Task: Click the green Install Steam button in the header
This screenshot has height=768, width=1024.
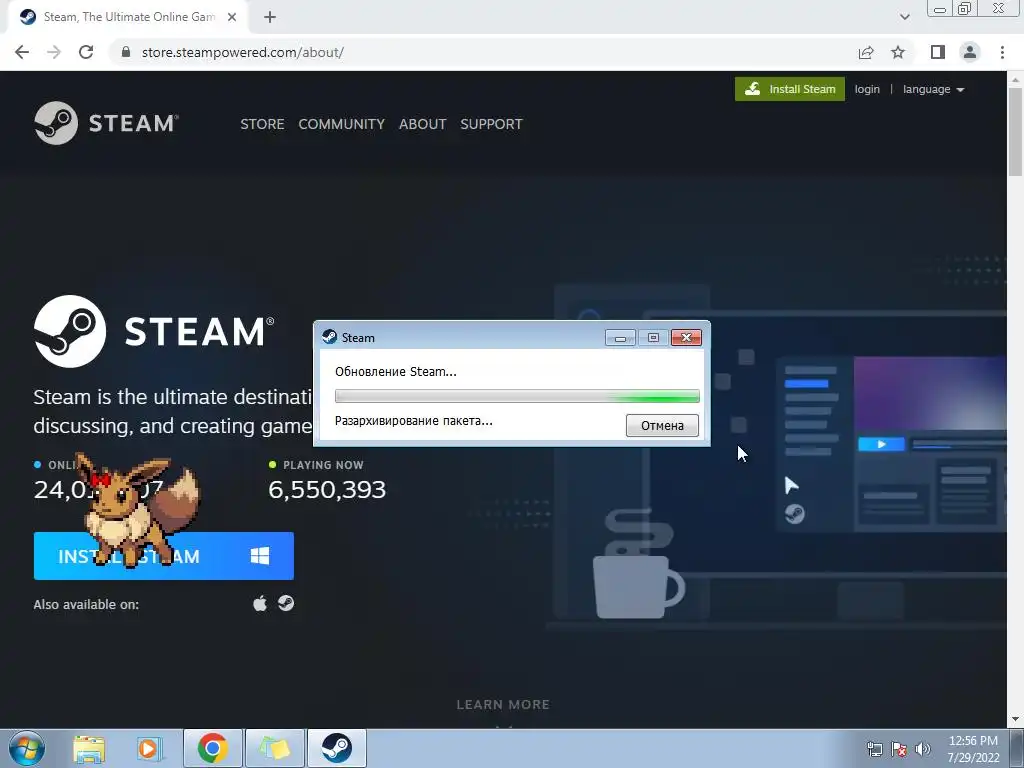Action: click(x=790, y=89)
